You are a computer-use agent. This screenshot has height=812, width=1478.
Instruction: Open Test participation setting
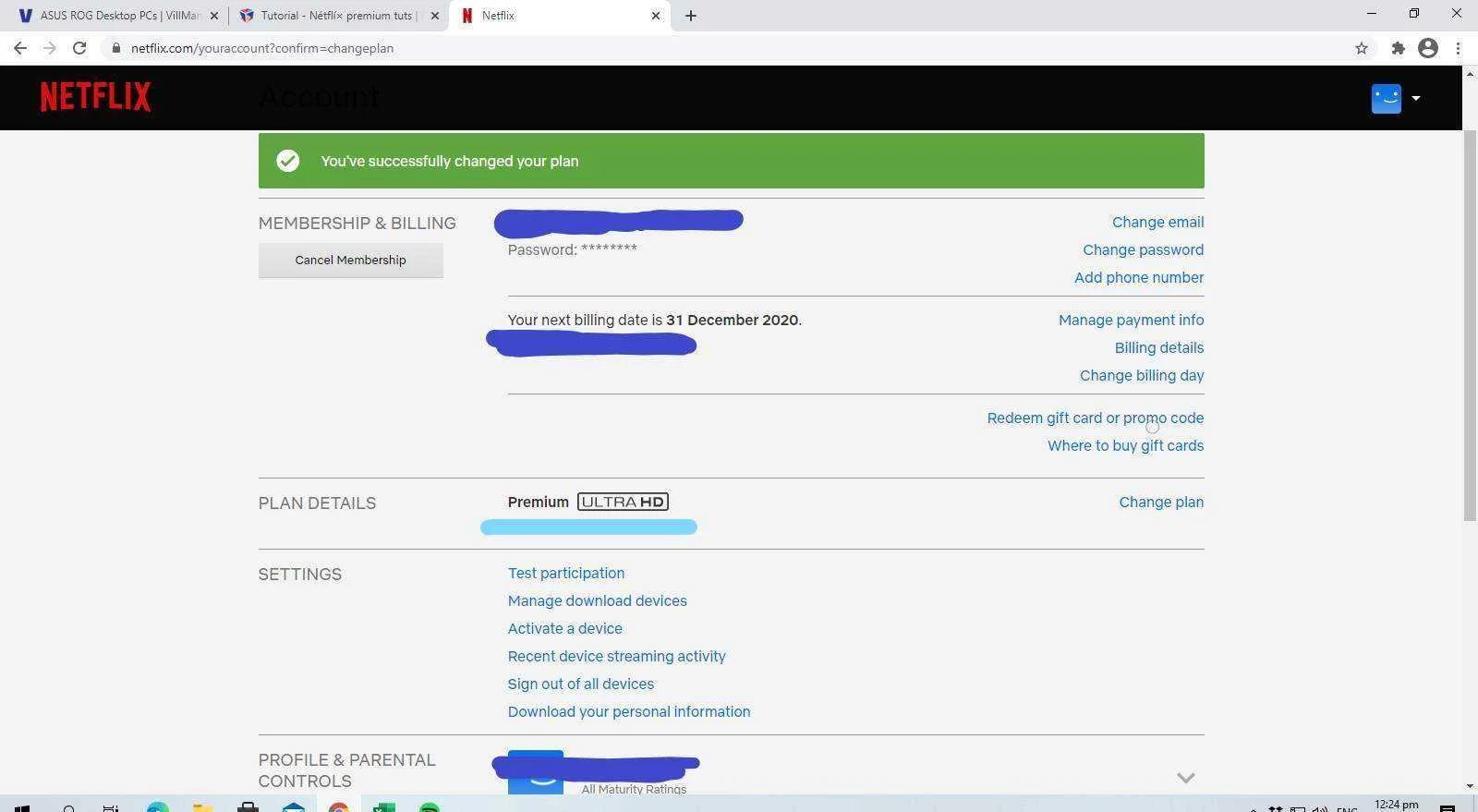(x=566, y=573)
